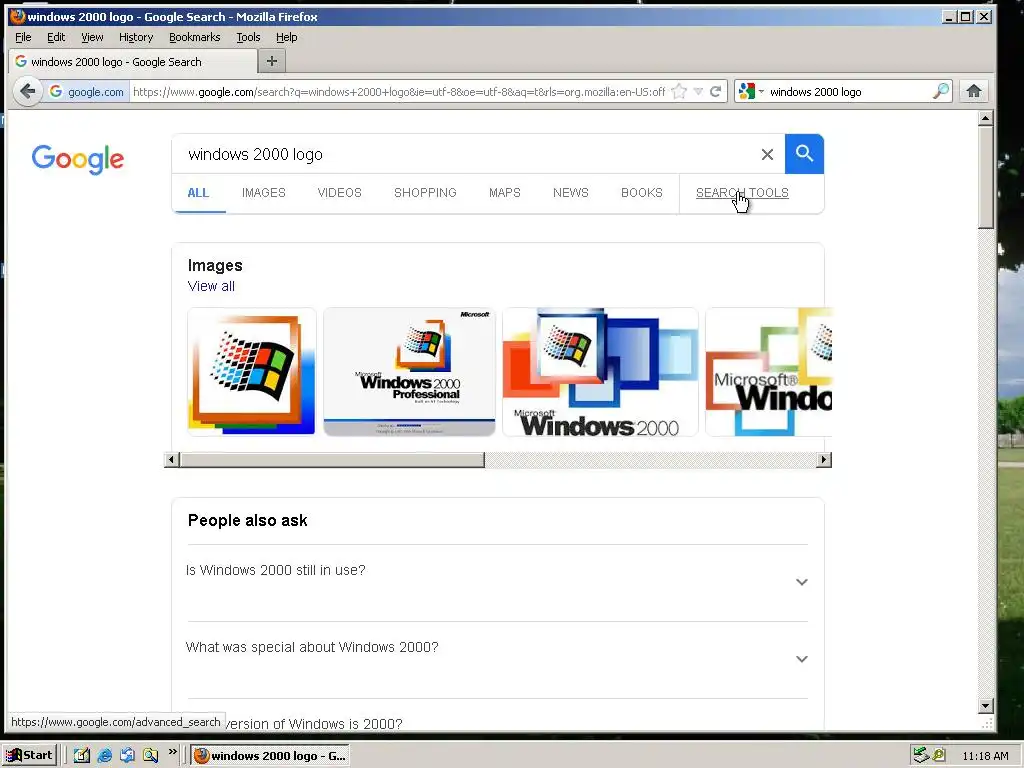Screen dimensions: 1024x768
Task: Click the quick launch search folder icon
Action: 150,756
